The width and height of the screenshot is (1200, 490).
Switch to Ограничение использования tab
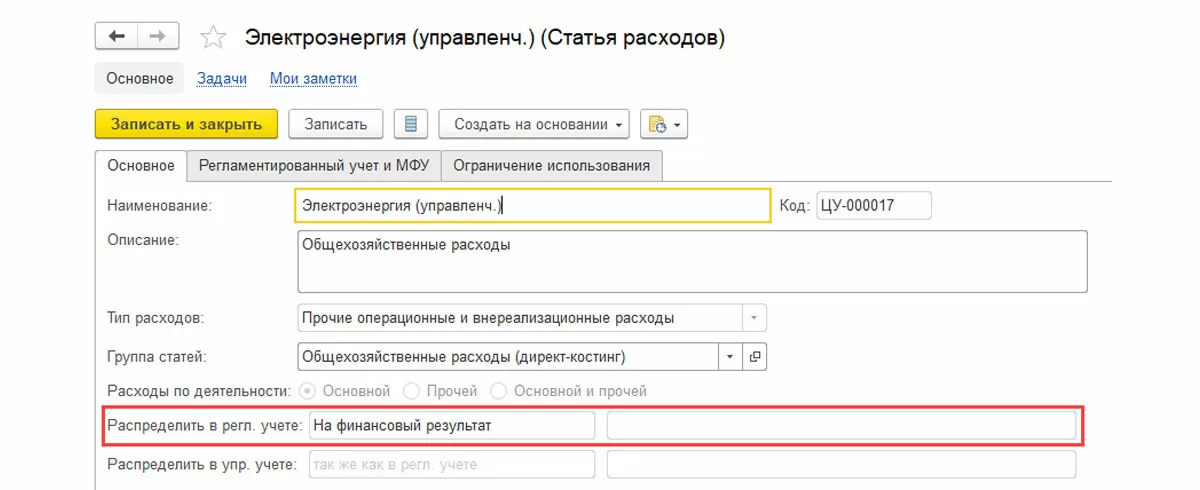[551, 166]
